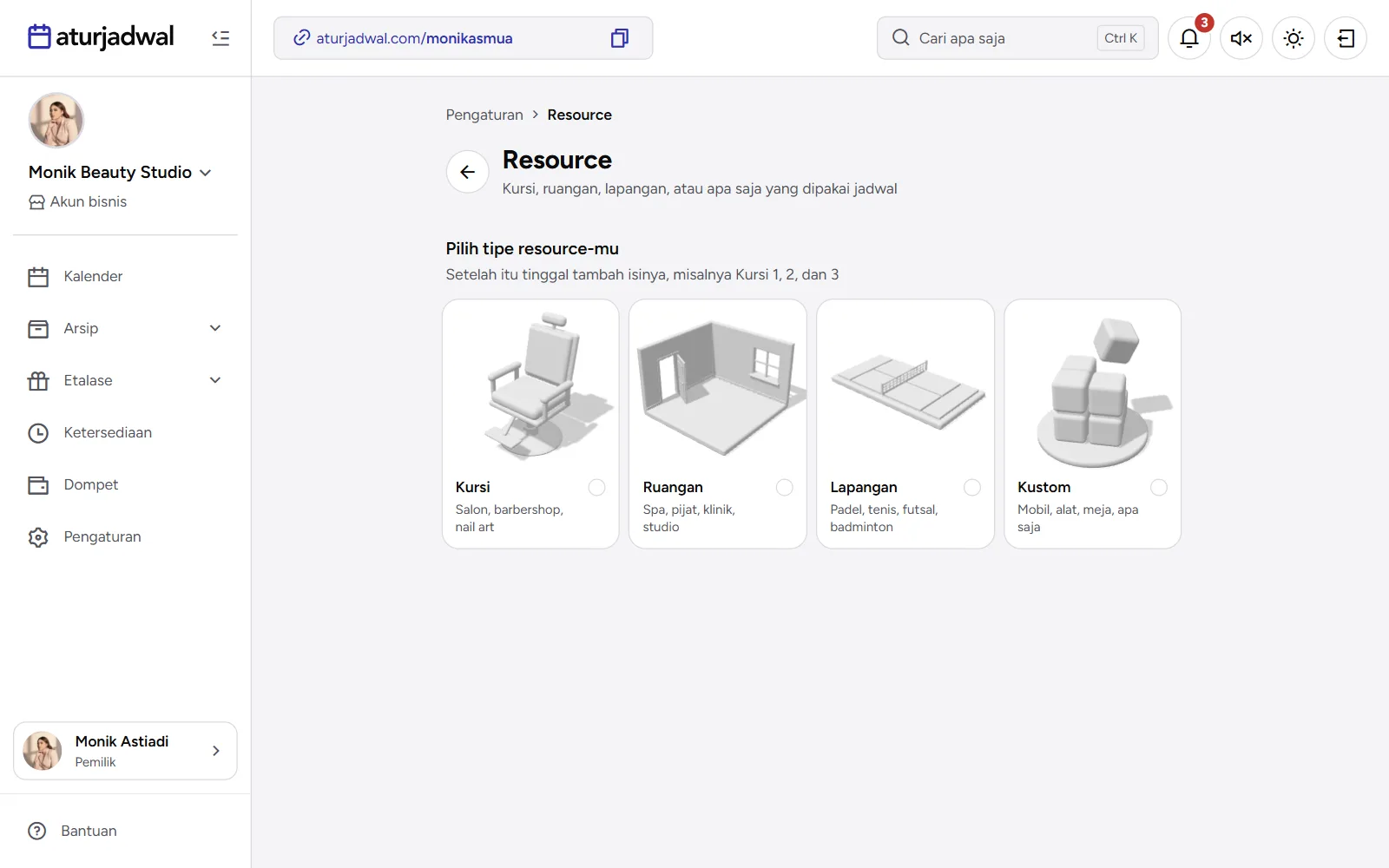
Task: Click the link icon beside the URL
Action: point(301,38)
